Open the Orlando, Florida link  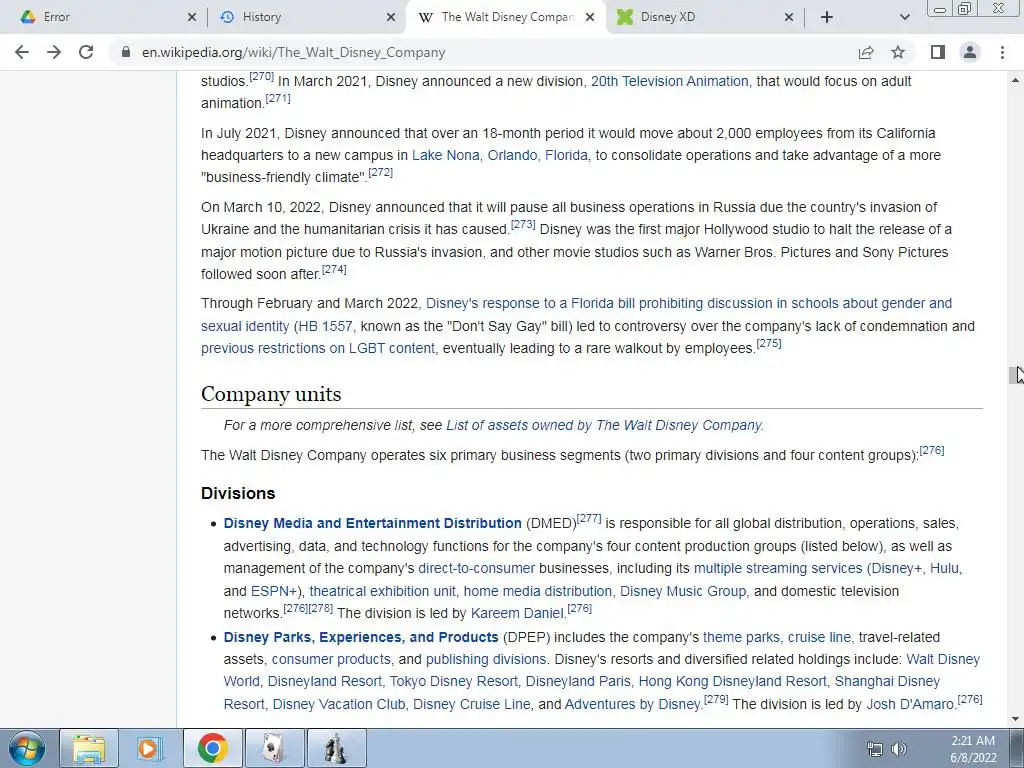(537, 155)
